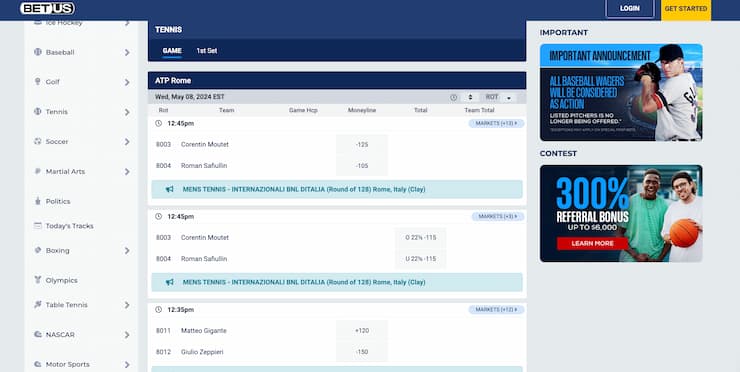The image size is (740, 372).
Task: Click the GET STARTED button
Action: [686, 9]
